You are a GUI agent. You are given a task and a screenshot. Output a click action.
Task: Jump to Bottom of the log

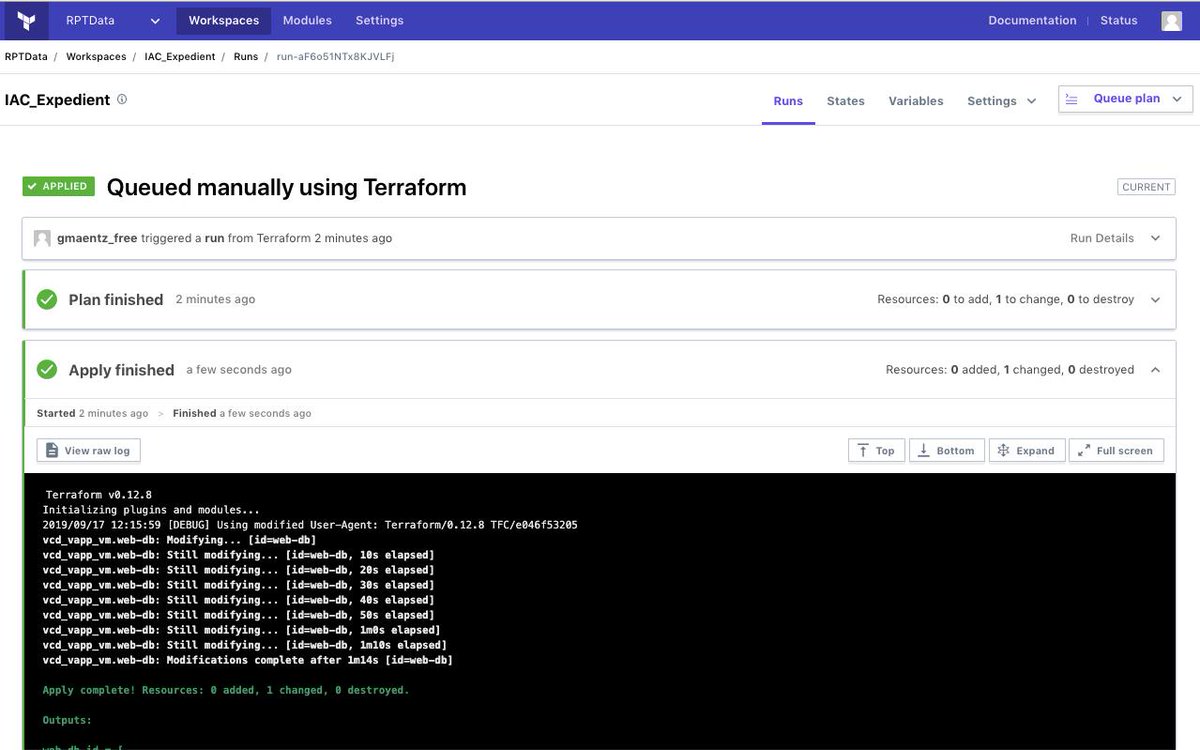pyautogui.click(x=947, y=450)
